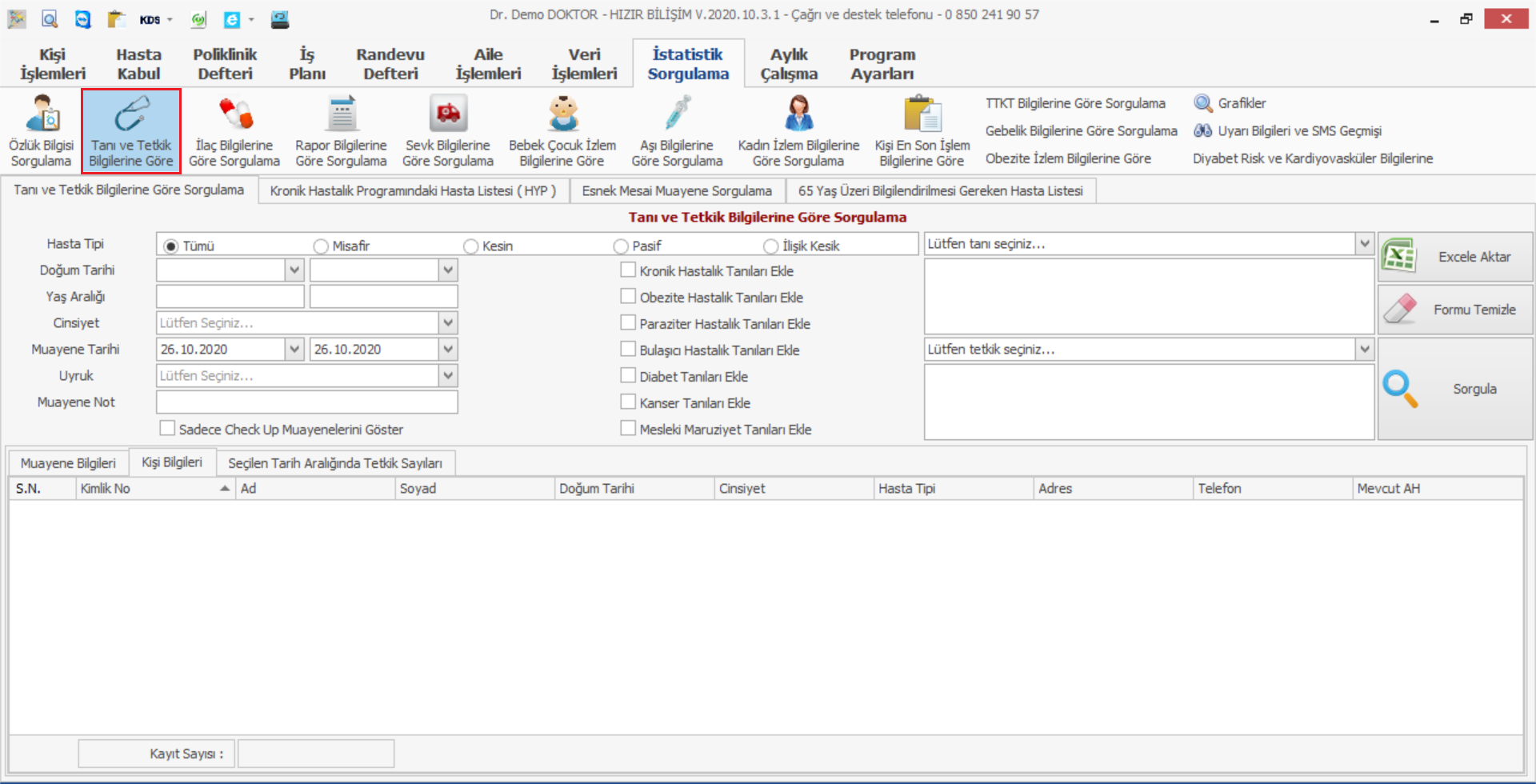
Task: Expand first Doğum Tarihi date dropdown
Action: click(x=294, y=270)
